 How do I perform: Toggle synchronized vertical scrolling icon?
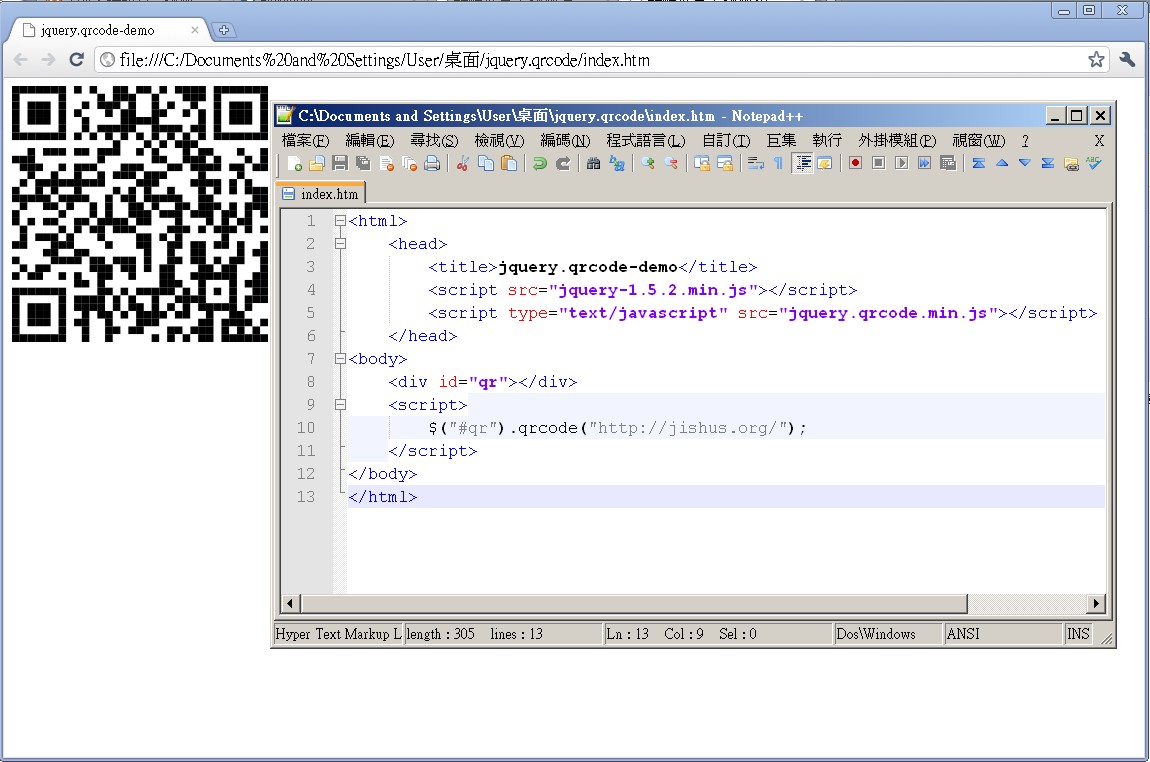[702, 164]
